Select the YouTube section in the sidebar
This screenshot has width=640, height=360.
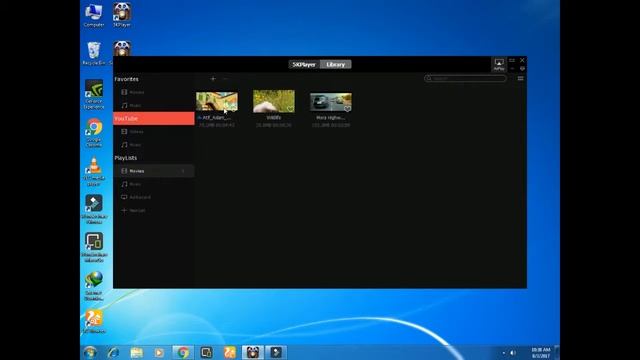click(154, 118)
